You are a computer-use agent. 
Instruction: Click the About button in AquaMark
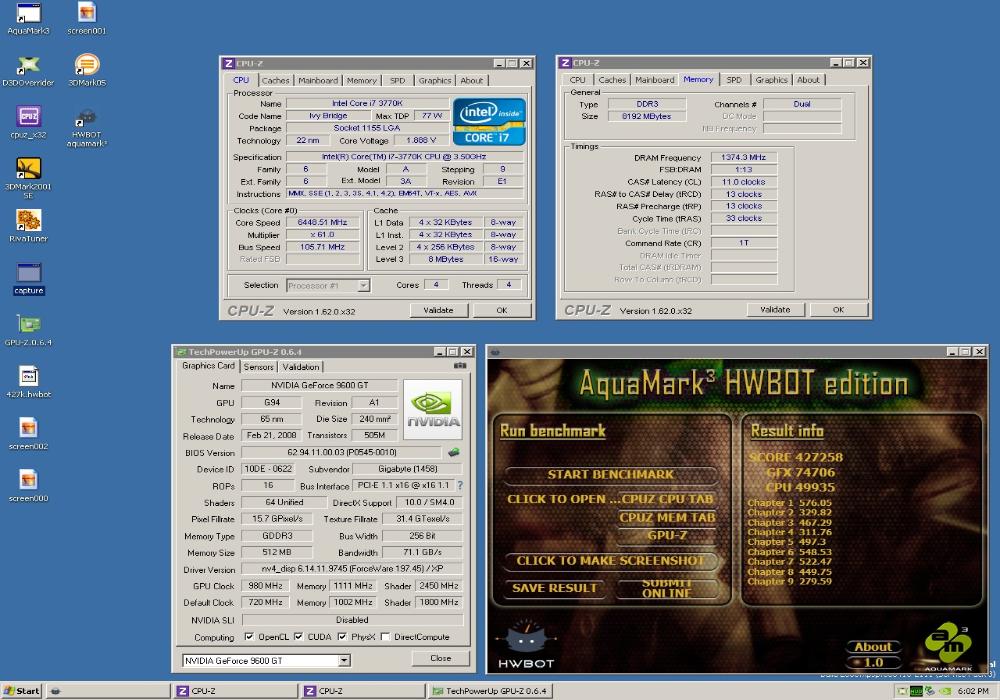(x=872, y=646)
